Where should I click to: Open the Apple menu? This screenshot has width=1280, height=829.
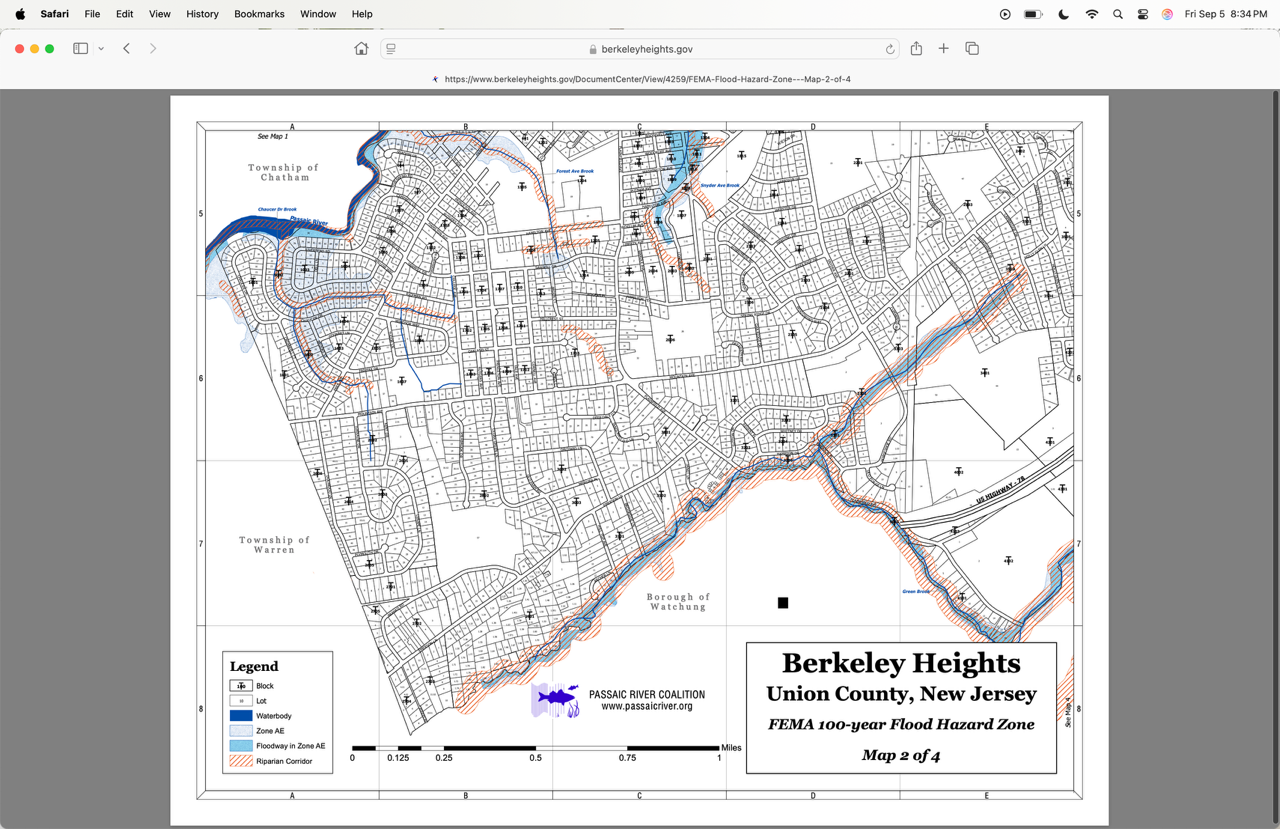click(x=20, y=14)
